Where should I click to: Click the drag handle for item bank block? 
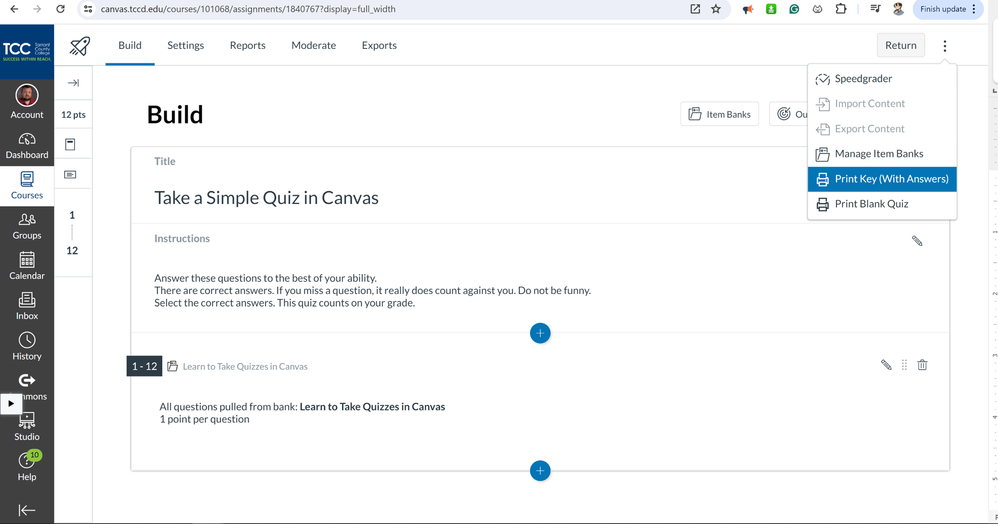tap(904, 365)
